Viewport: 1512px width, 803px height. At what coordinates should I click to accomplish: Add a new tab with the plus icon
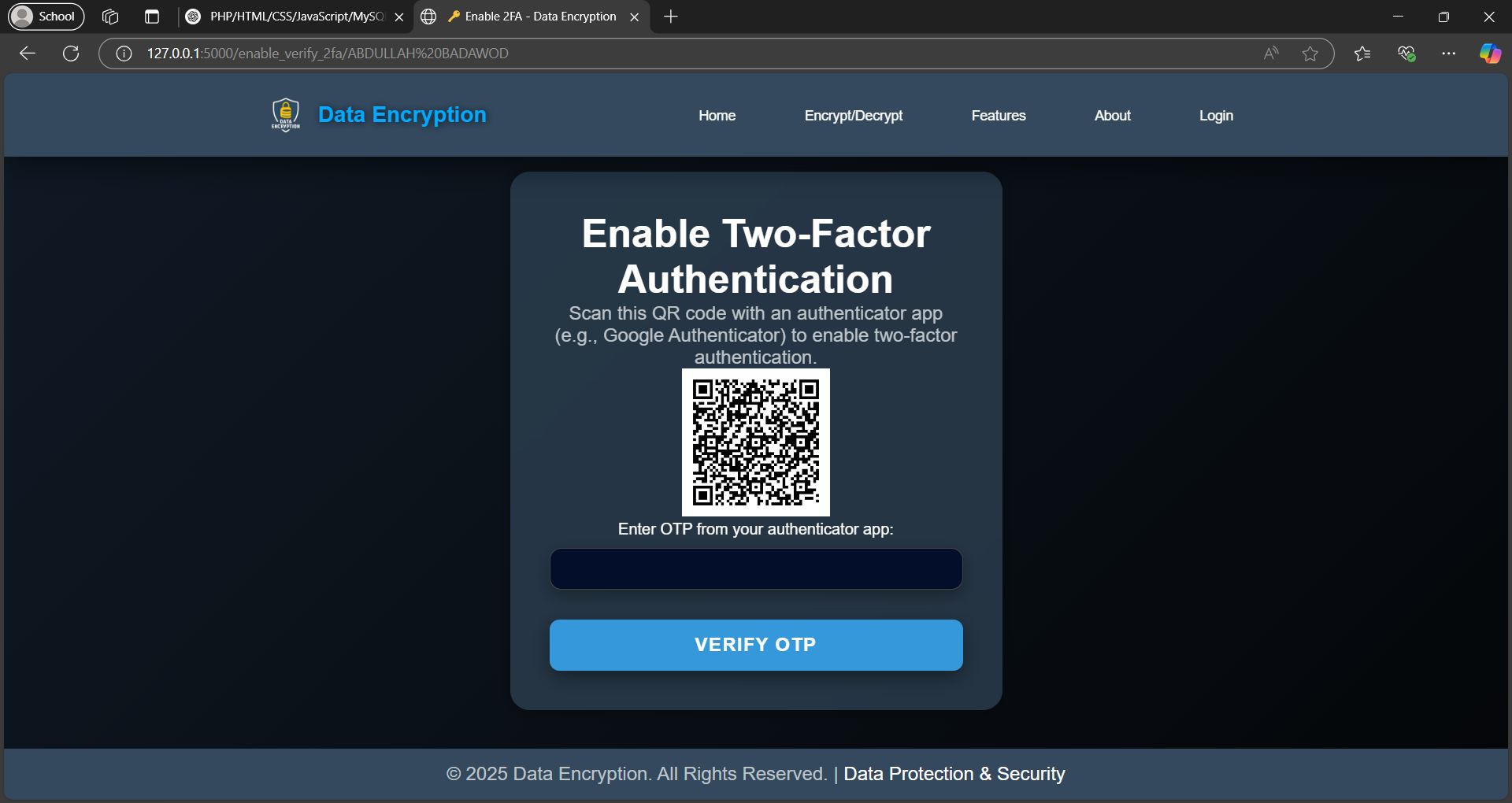coord(671,17)
